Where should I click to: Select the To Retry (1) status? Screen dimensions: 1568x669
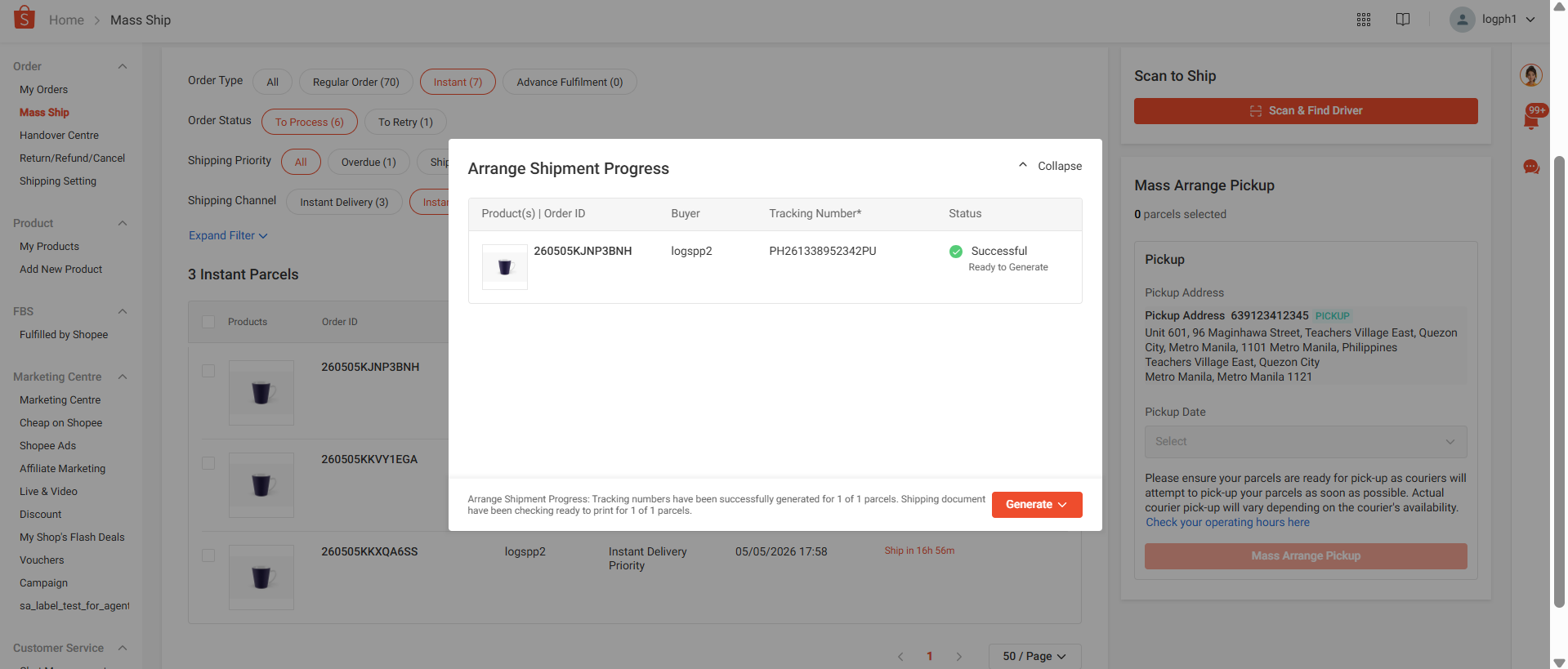click(405, 122)
